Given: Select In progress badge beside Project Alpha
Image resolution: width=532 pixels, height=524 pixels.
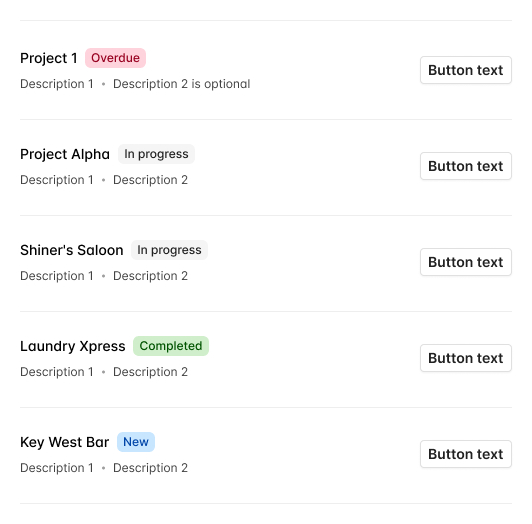Looking at the screenshot, I should pos(156,154).
